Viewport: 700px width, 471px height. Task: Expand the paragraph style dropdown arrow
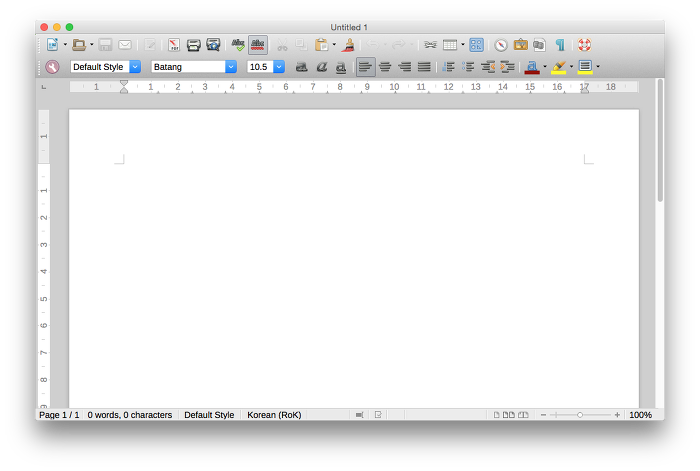coord(135,67)
